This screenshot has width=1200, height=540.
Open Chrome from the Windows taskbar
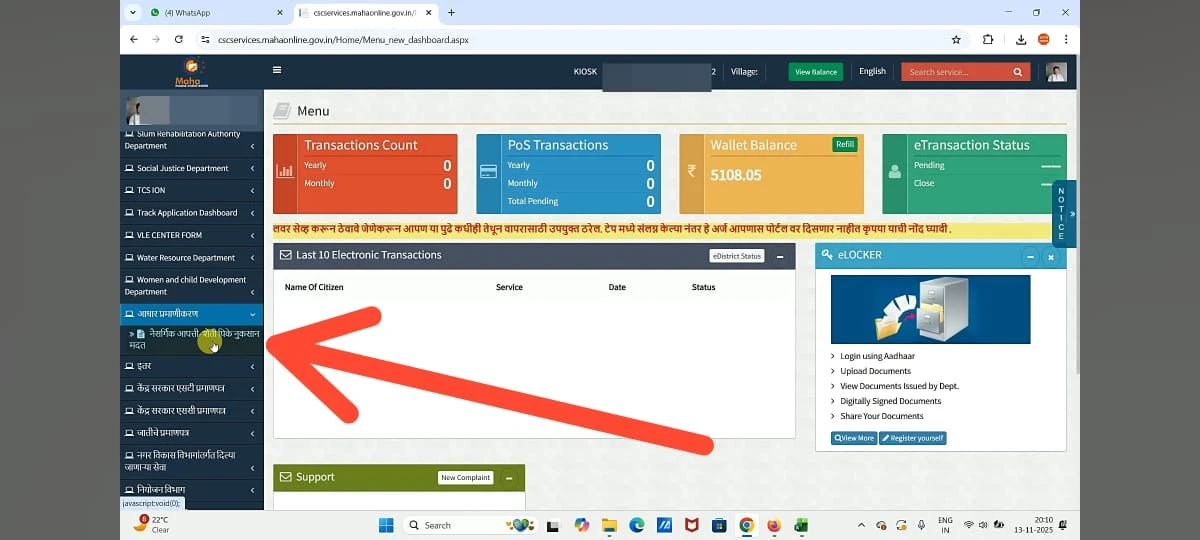click(746, 525)
